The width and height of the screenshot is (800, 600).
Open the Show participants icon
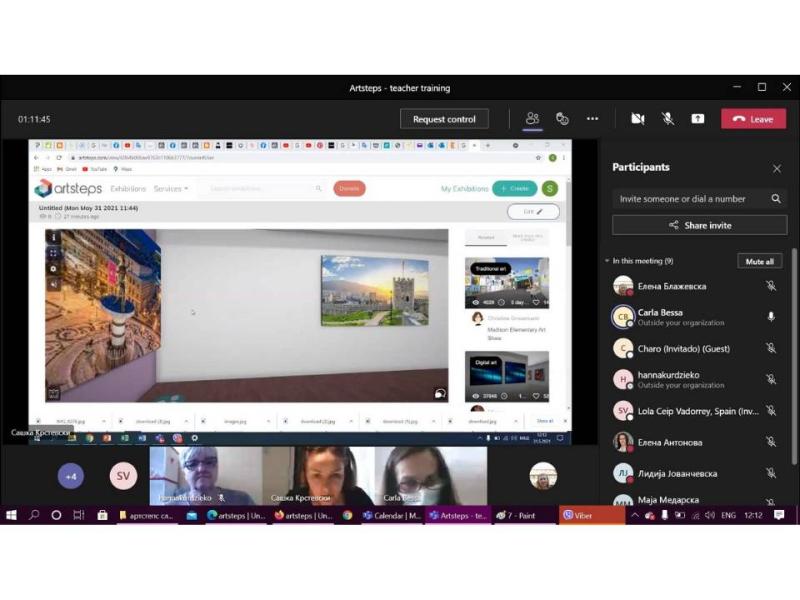point(532,119)
